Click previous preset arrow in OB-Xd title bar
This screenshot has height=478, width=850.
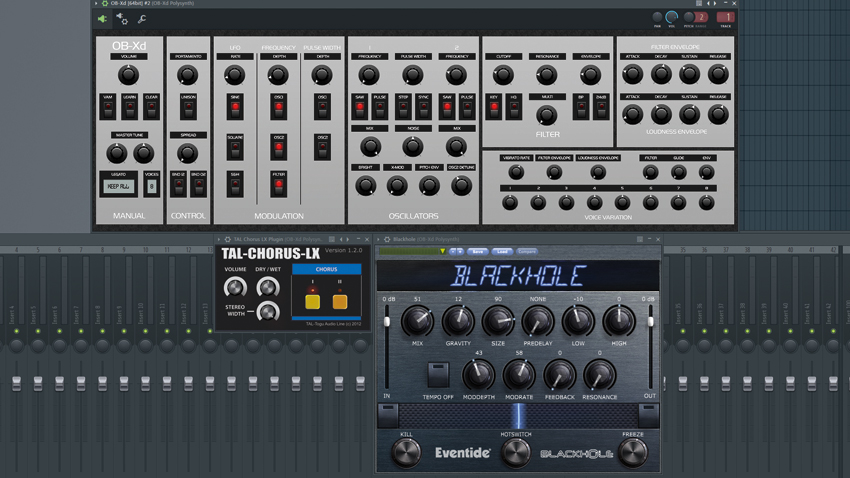708,3
